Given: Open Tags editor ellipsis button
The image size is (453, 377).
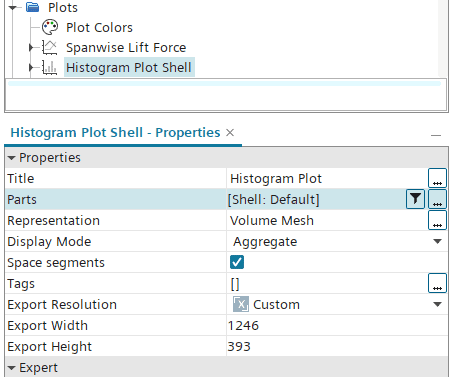Looking at the screenshot, I should coord(437,283).
